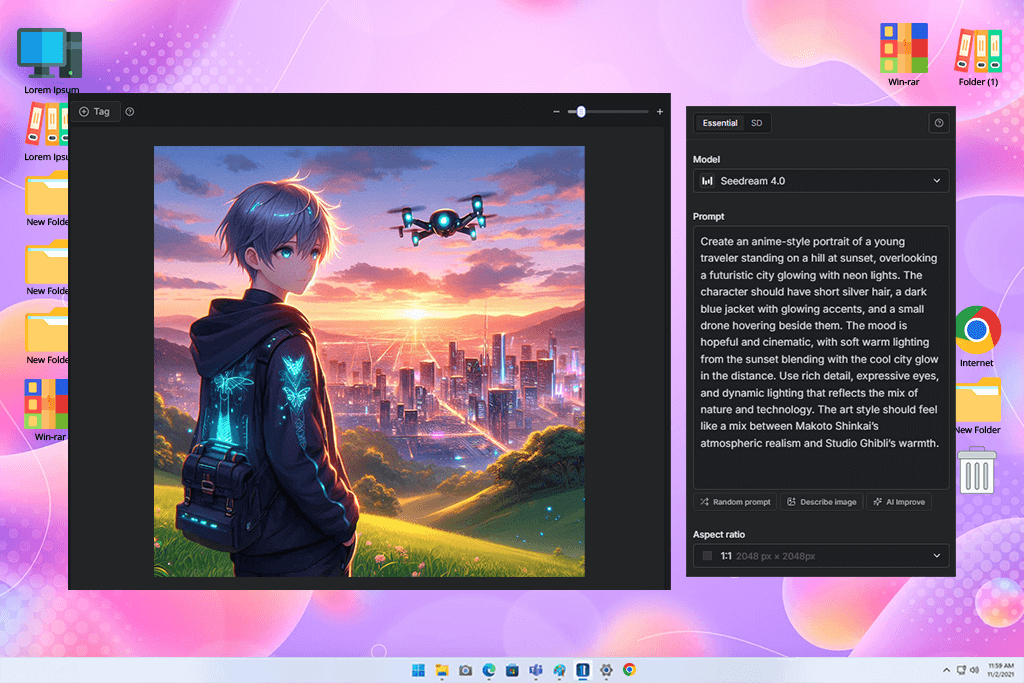Select the generated anime portrait image
Image resolution: width=1024 pixels, height=683 pixels.
[369, 361]
